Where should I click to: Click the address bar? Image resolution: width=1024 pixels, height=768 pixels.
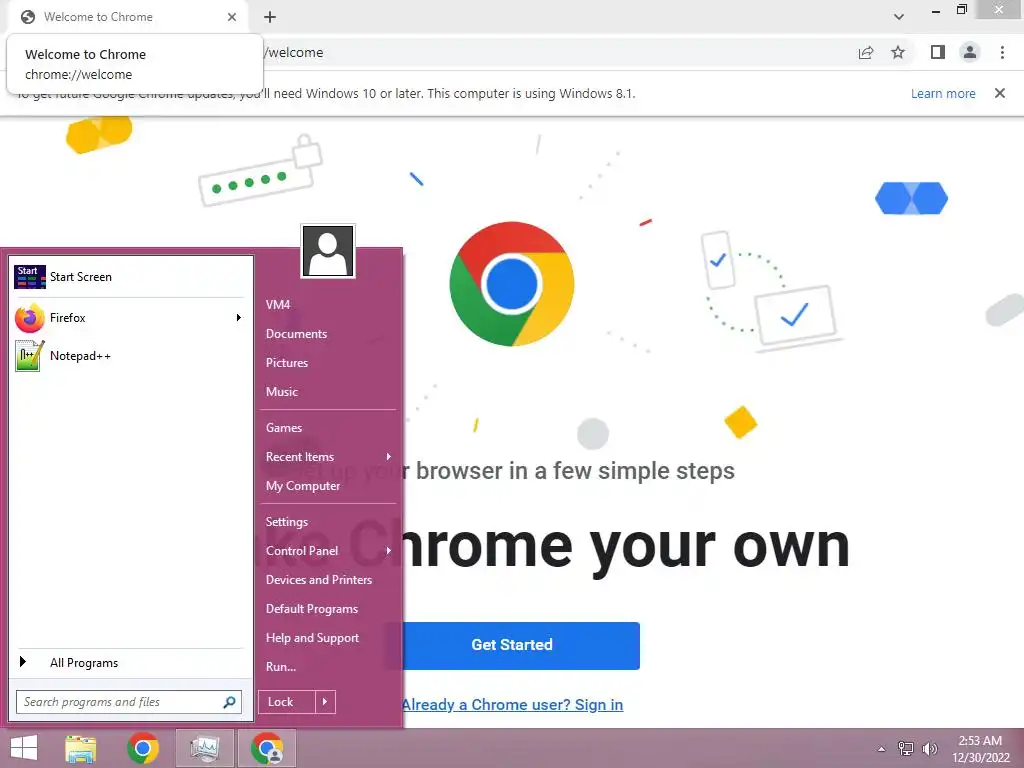(x=555, y=53)
